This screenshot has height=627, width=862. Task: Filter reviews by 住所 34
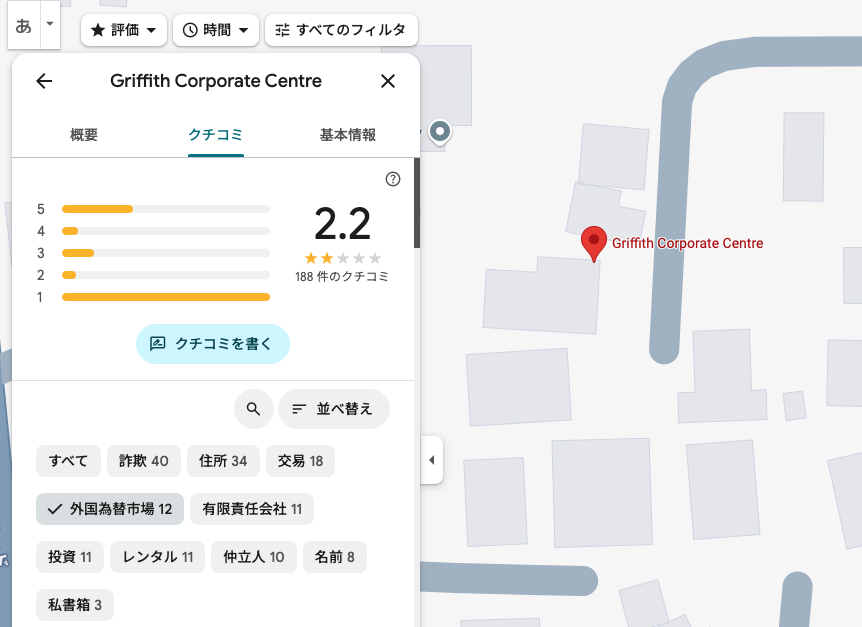(223, 461)
